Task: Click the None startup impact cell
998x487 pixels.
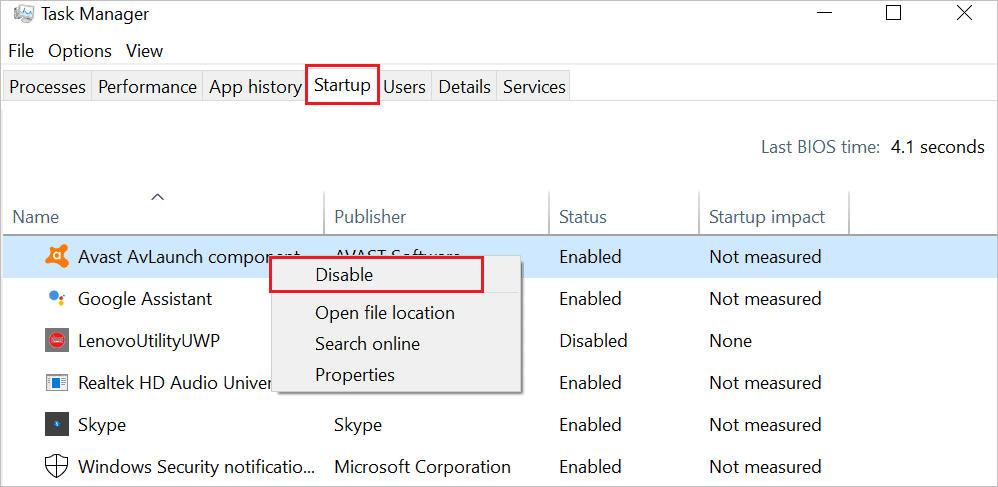Action: [731, 341]
